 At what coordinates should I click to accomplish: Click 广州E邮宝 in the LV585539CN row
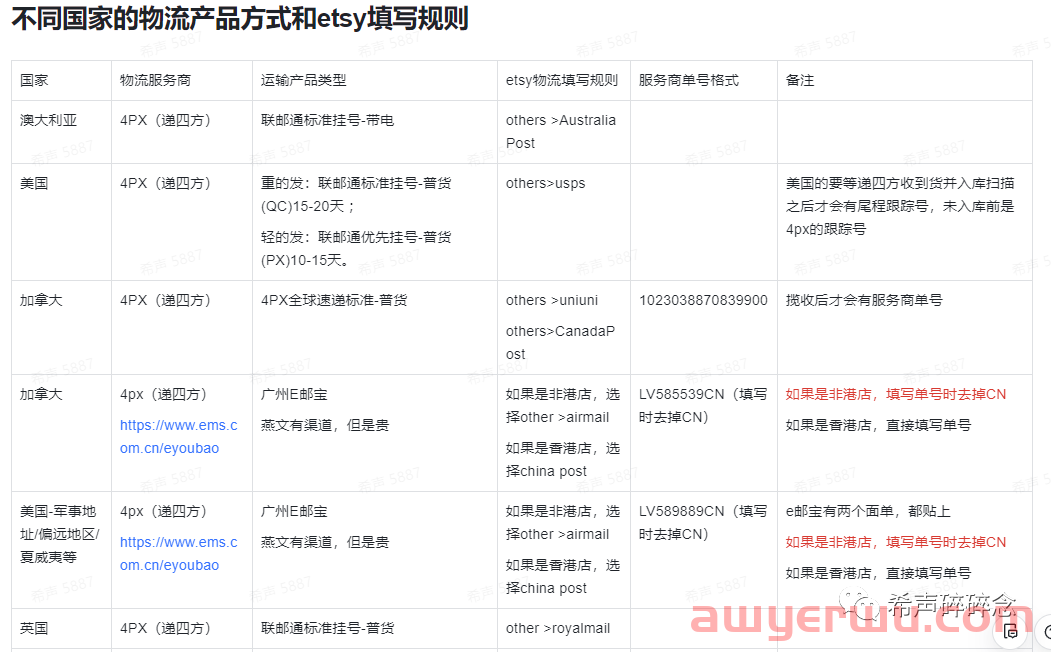click(294, 394)
